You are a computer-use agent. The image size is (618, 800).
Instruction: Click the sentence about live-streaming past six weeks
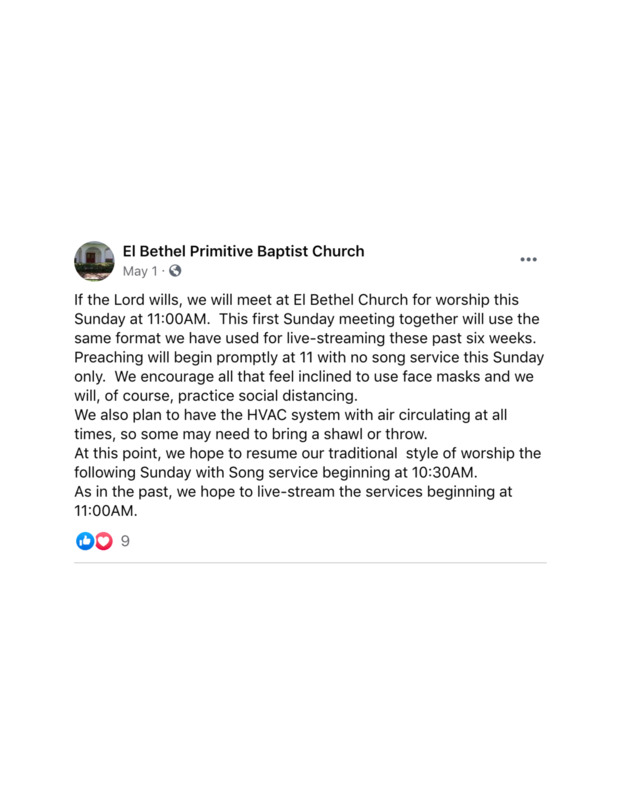click(x=305, y=338)
